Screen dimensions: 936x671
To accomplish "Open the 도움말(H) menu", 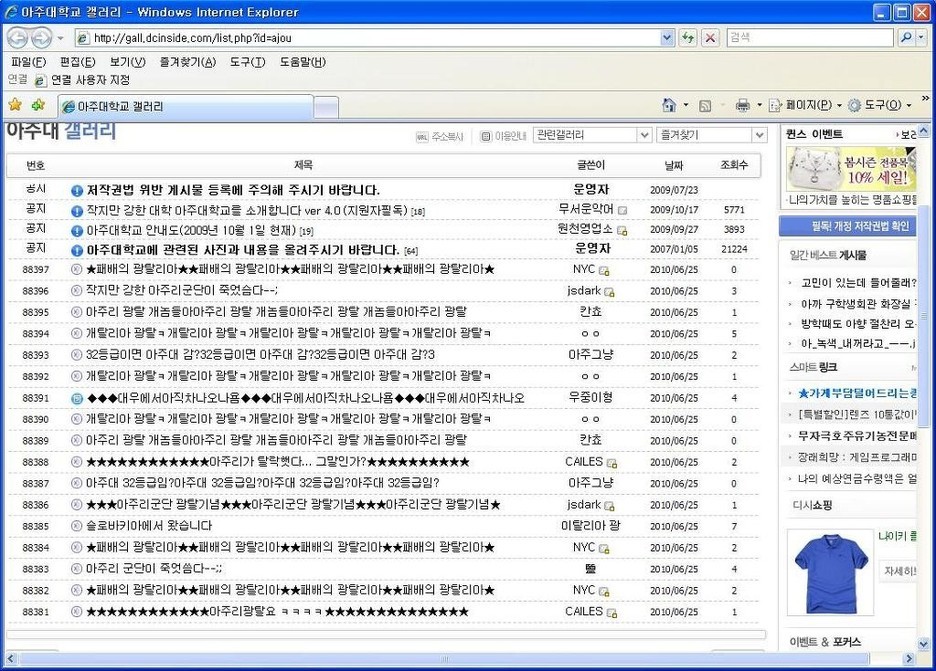I will (x=303, y=62).
